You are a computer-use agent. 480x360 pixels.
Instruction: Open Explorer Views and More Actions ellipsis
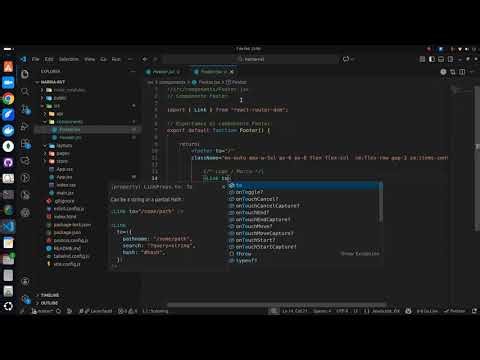pos(132,71)
